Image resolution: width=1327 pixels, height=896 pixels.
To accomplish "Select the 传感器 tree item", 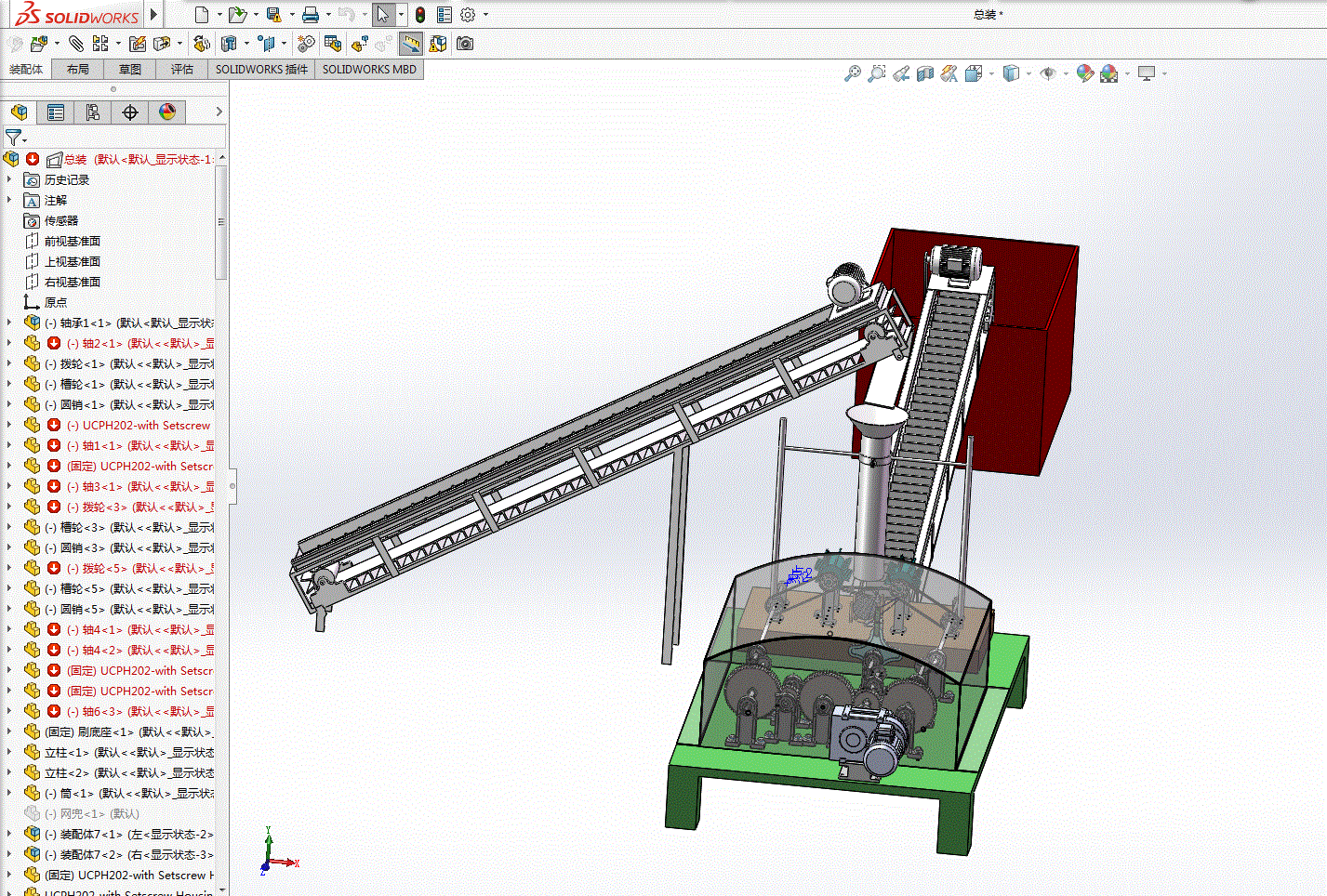I will (x=61, y=220).
